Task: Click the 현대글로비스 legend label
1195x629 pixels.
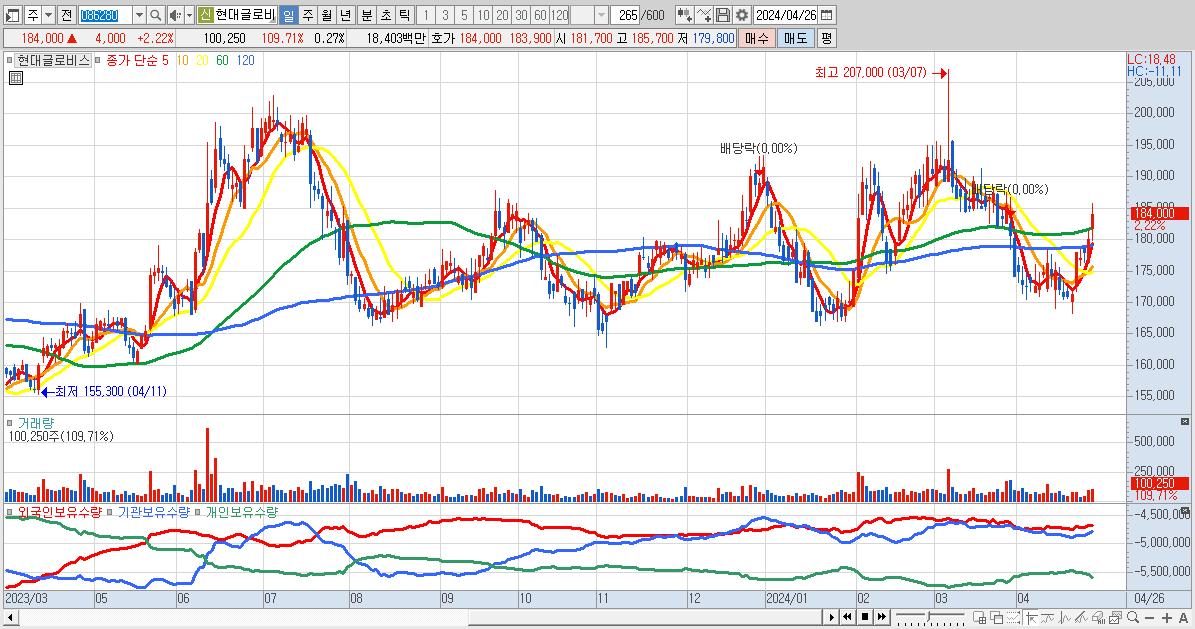Action: pyautogui.click(x=53, y=60)
